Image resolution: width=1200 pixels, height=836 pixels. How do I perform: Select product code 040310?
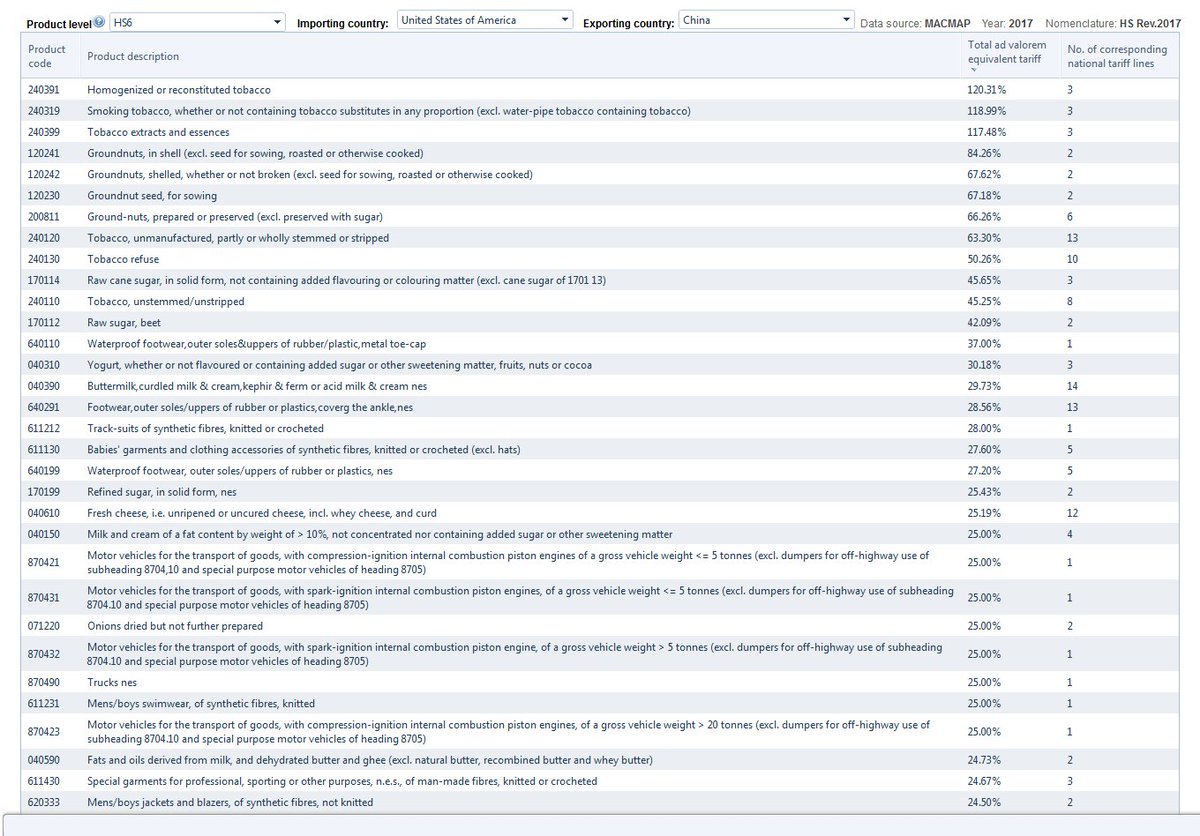44,365
